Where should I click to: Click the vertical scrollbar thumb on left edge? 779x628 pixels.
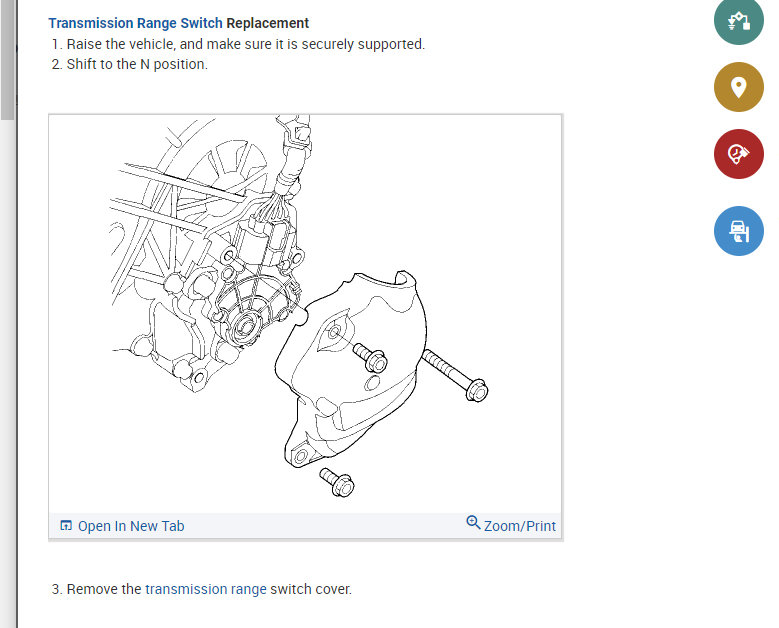[7, 60]
